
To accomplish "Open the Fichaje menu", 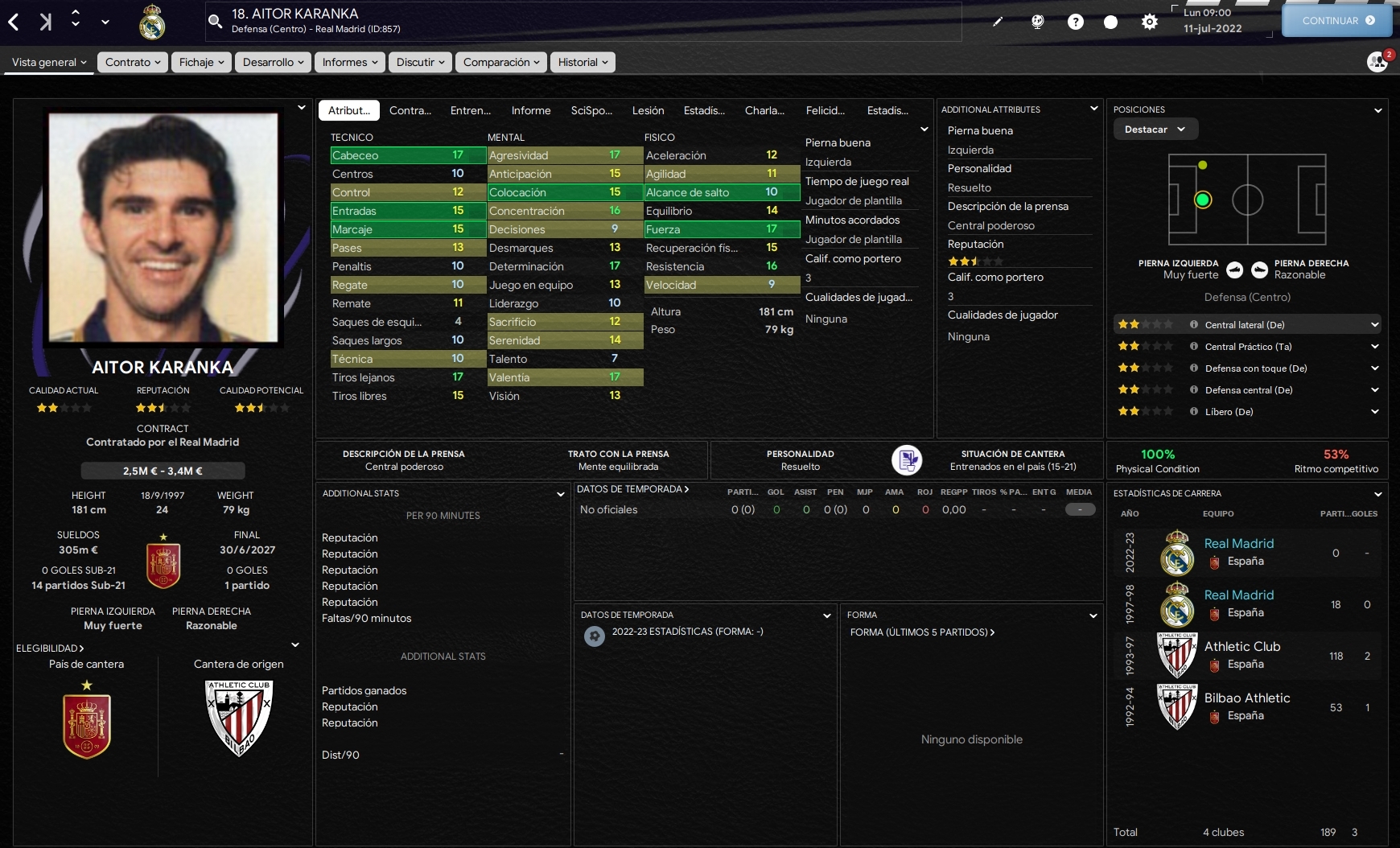I will pos(201,62).
